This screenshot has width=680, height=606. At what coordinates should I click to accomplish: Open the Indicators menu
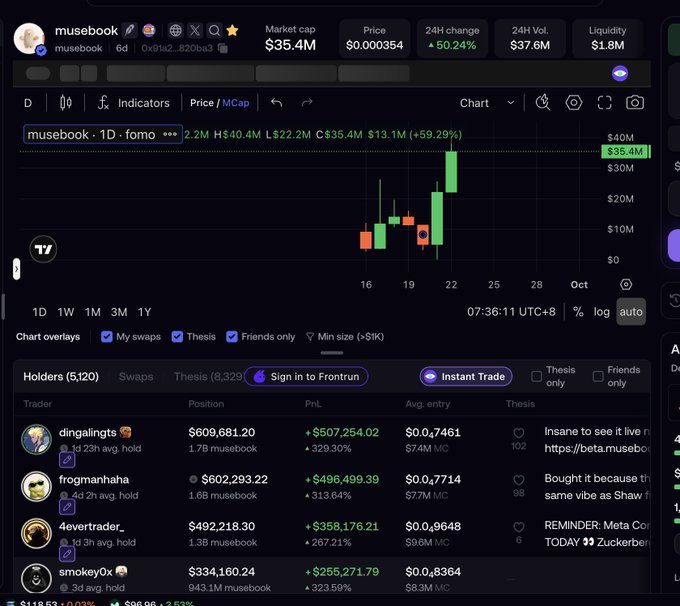(x=134, y=103)
